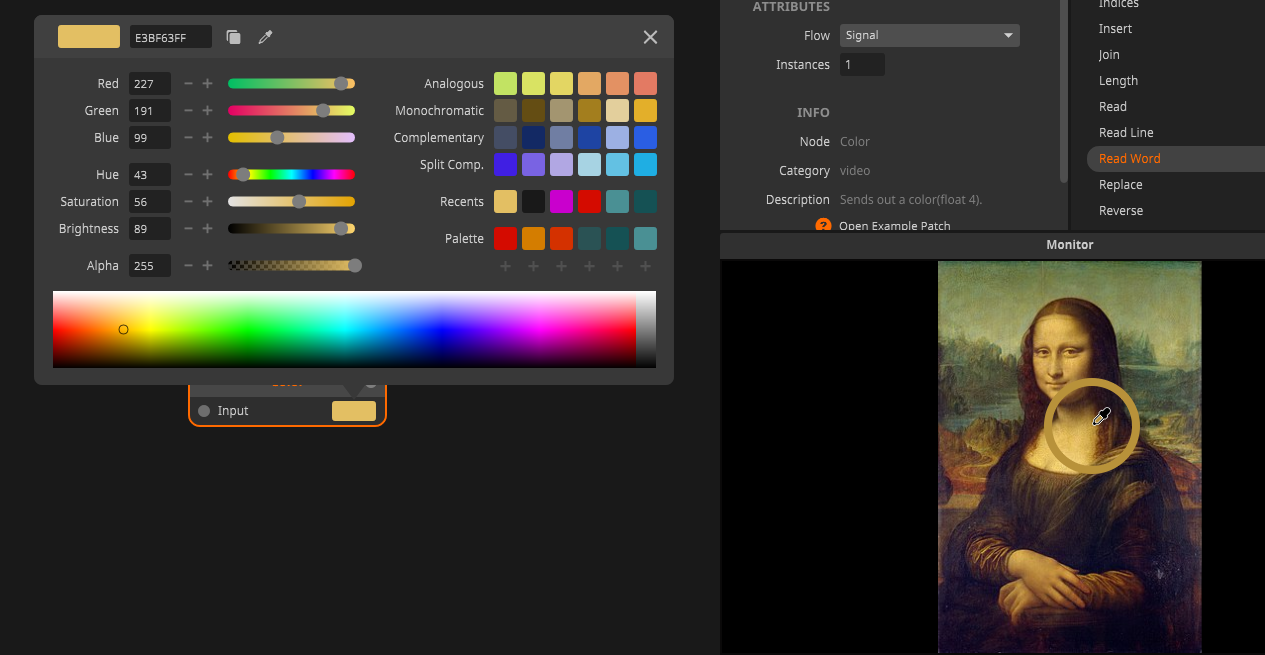Click the copy color icon next to hex field
1265x655 pixels.
point(233,37)
